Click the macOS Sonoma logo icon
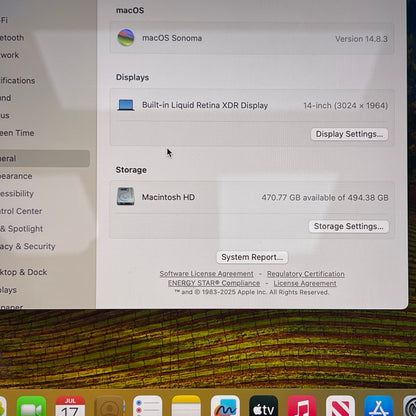416x416 pixels. (x=126, y=37)
